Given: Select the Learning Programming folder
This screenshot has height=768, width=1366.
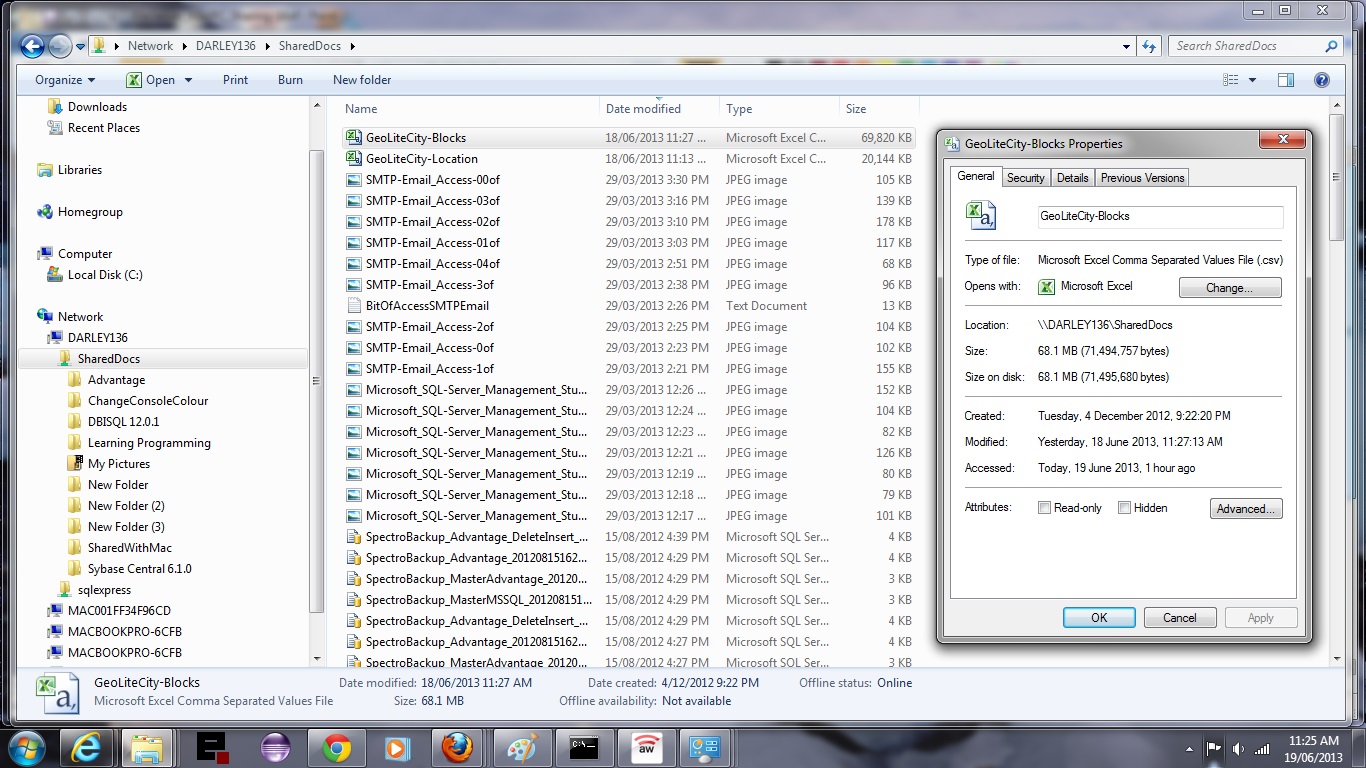Looking at the screenshot, I should [149, 443].
